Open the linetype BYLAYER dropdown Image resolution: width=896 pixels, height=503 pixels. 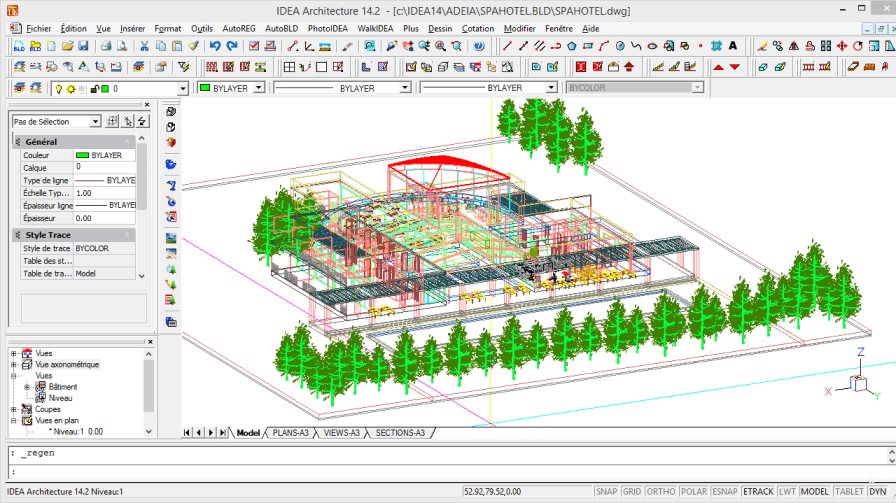pyautogui.click(x=405, y=88)
